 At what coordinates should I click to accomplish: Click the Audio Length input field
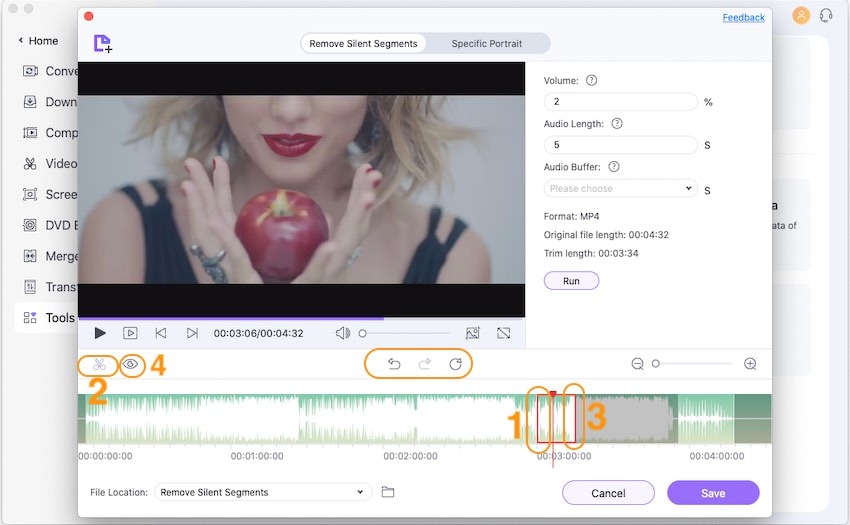[x=621, y=145]
